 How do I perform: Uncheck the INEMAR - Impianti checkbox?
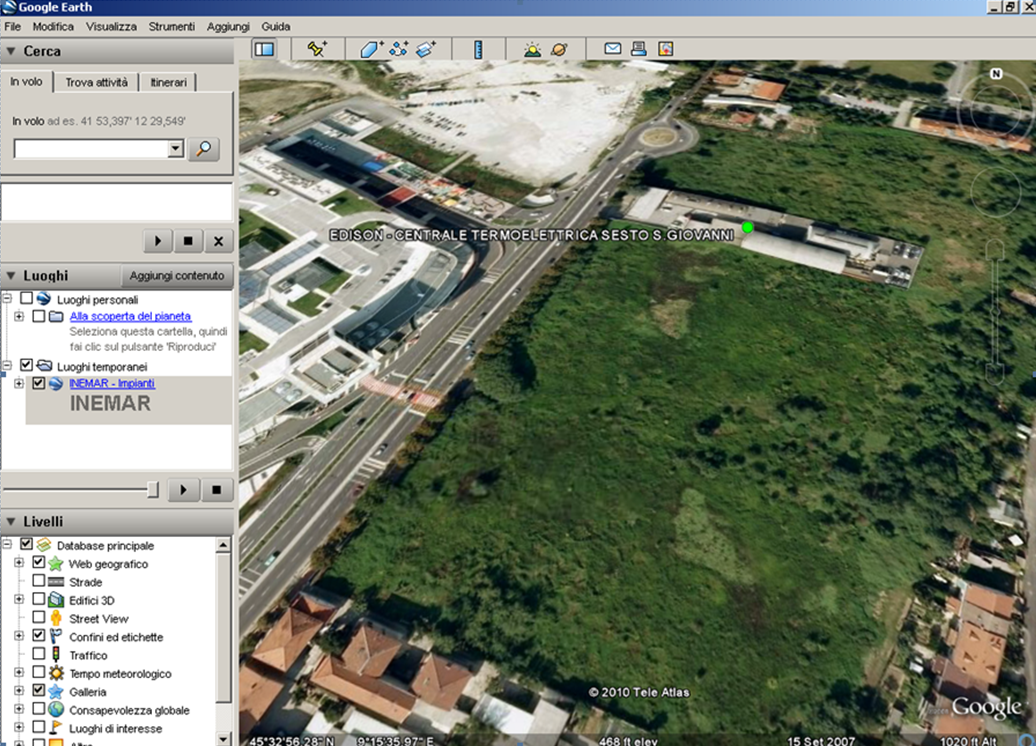point(39,383)
